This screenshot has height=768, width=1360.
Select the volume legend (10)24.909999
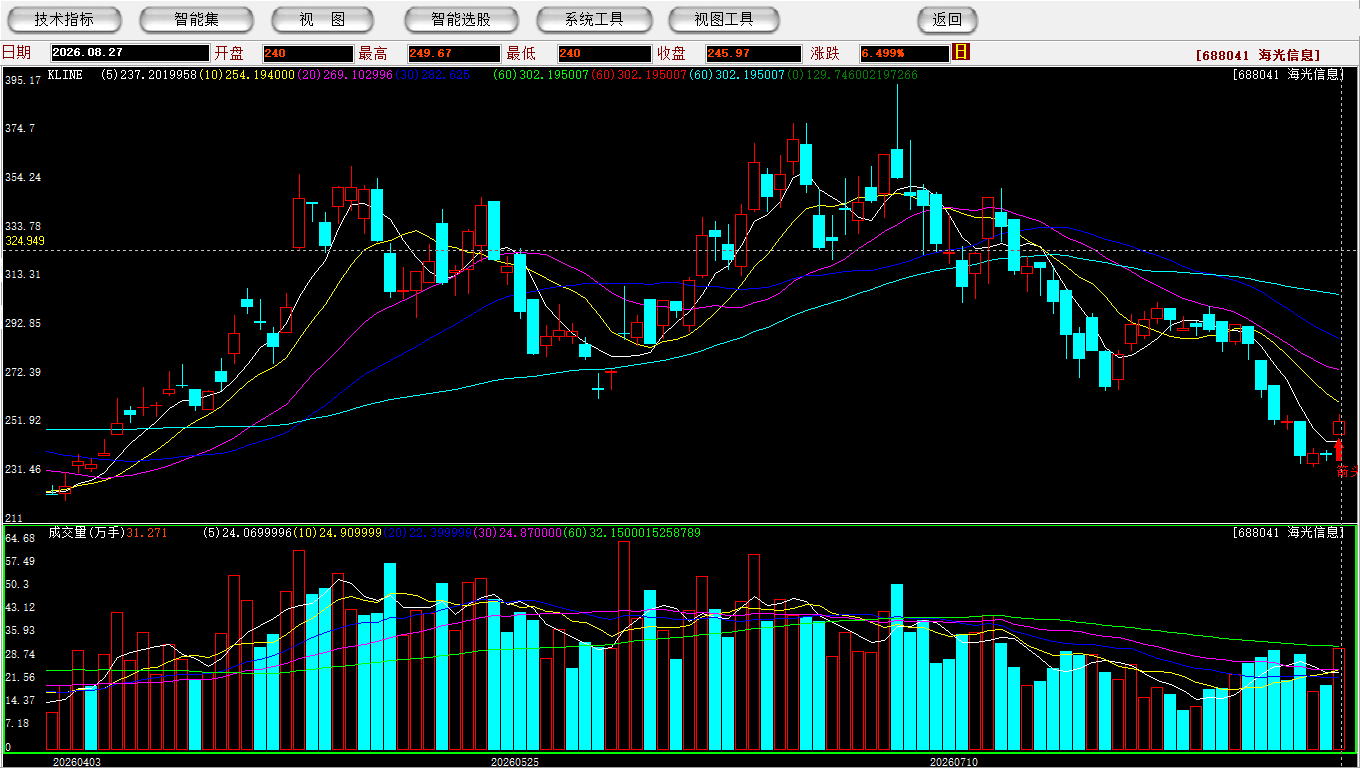(x=337, y=533)
